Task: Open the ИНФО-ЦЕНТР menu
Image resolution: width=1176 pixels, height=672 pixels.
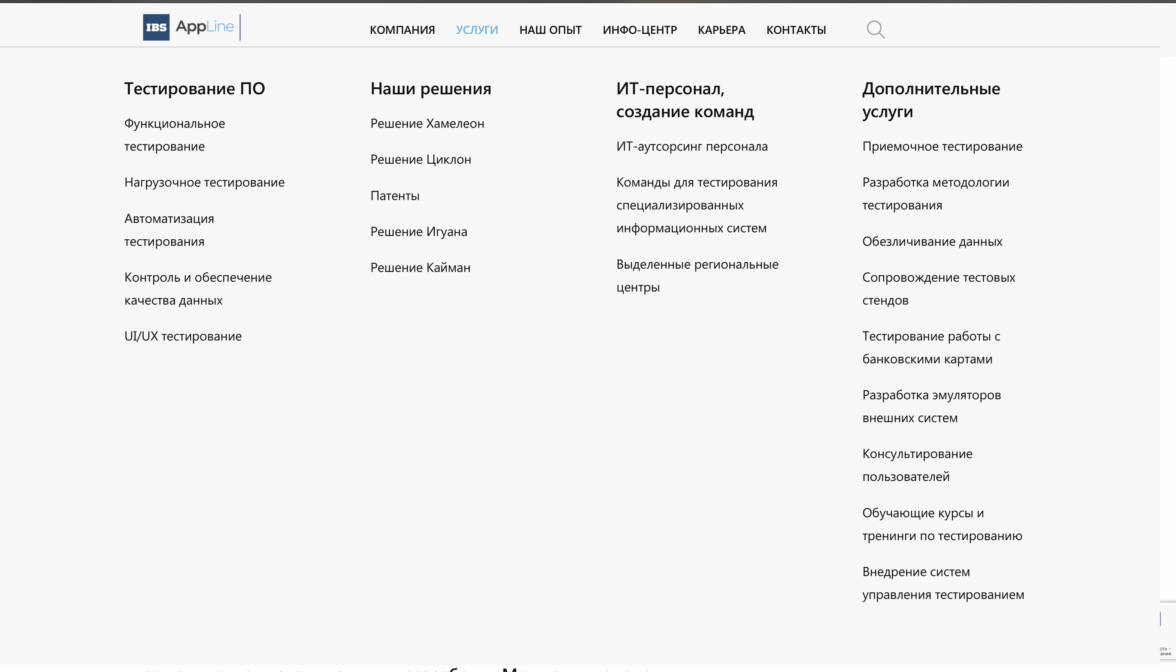Action: [x=639, y=30]
